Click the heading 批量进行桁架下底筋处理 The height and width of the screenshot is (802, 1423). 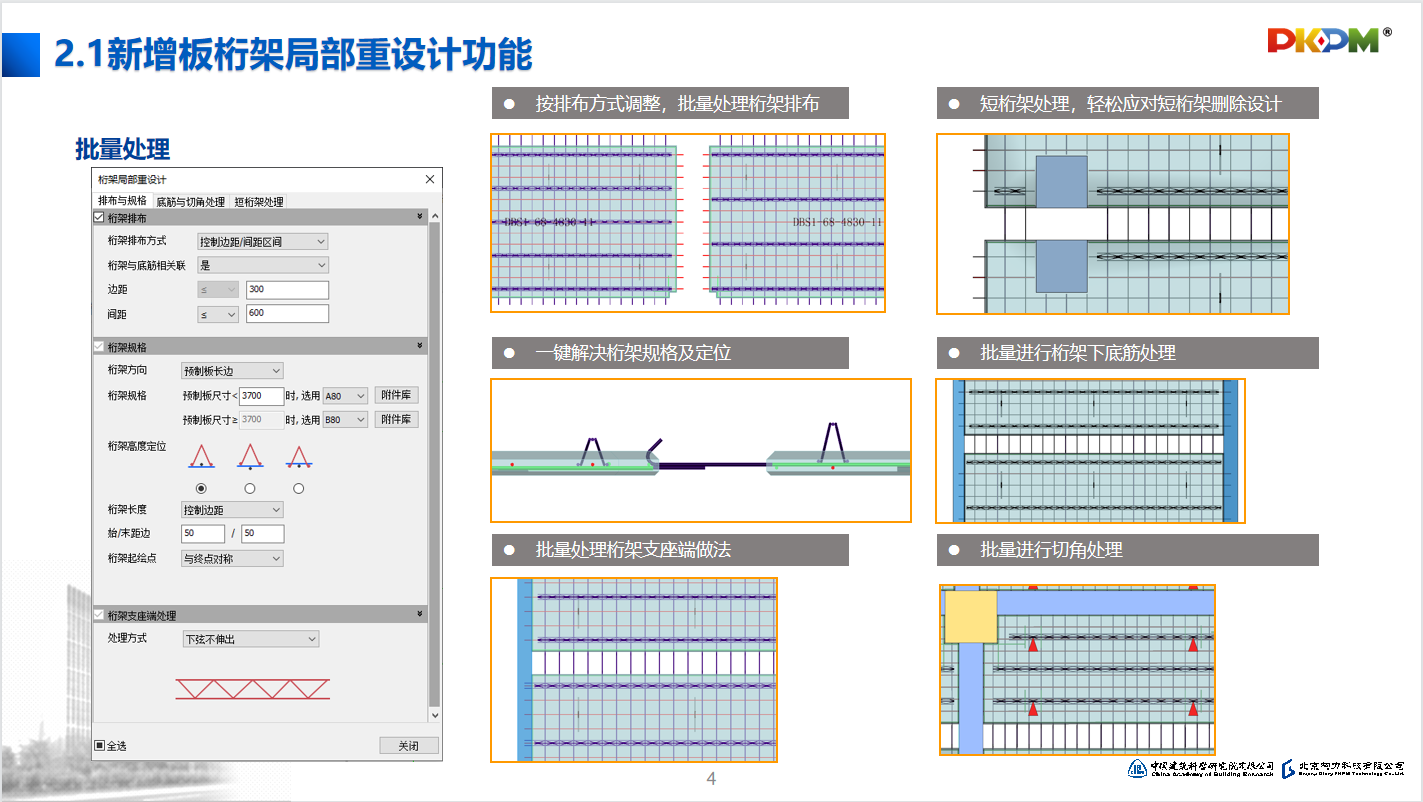[1078, 353]
